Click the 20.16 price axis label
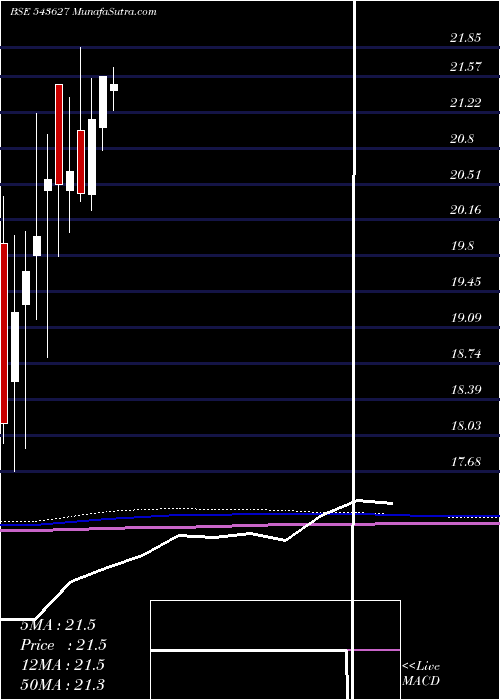500x700 pixels. pos(466,210)
